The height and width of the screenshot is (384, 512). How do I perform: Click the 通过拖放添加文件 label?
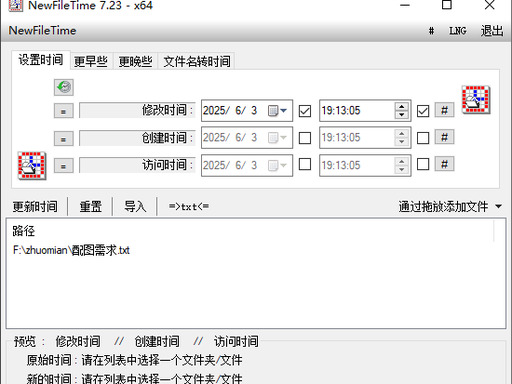pos(443,207)
